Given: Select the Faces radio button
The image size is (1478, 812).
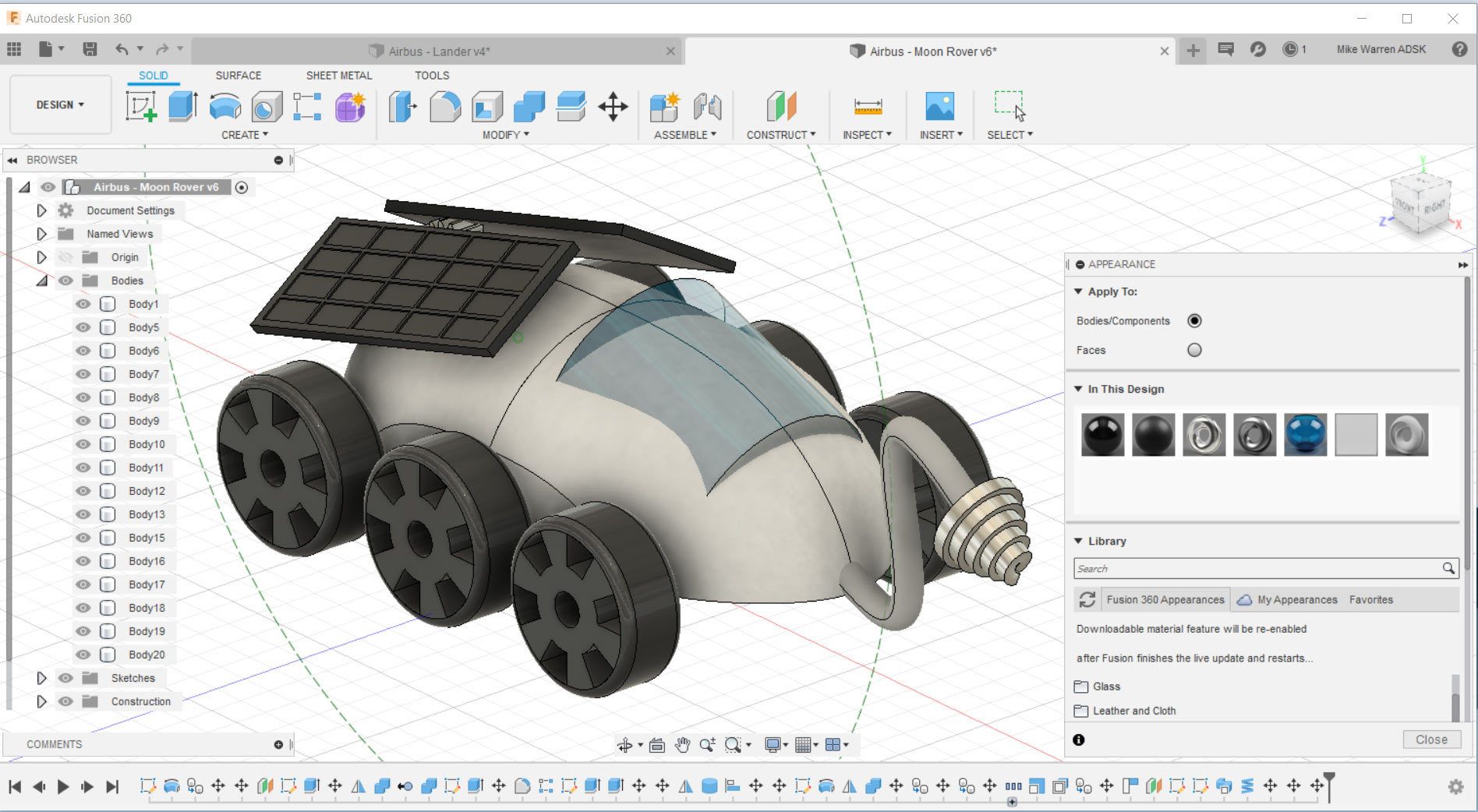Looking at the screenshot, I should click(x=1193, y=350).
